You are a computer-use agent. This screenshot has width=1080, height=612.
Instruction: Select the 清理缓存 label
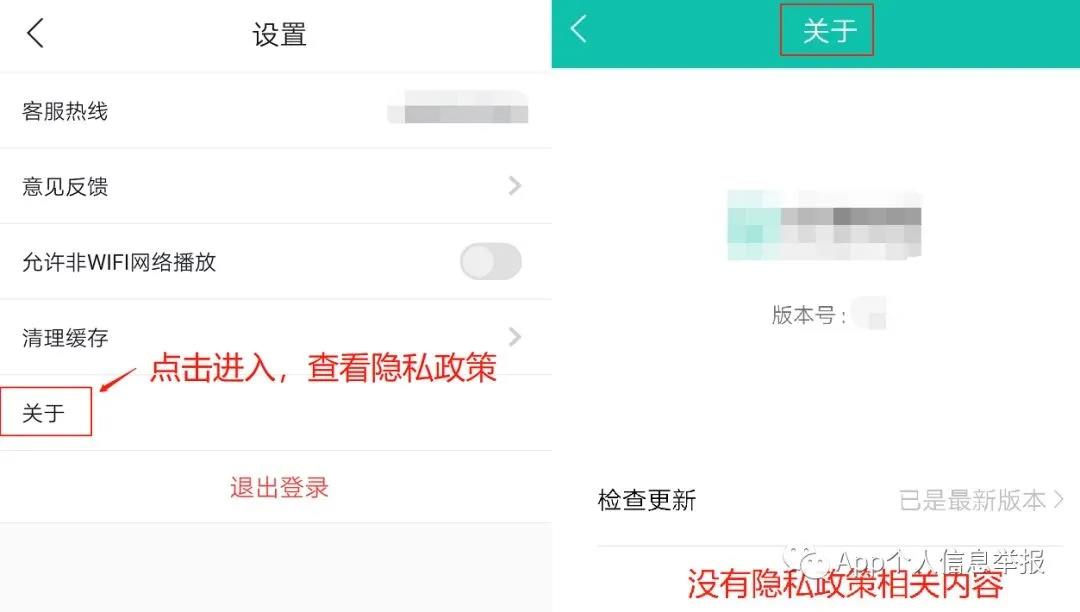[x=65, y=337]
